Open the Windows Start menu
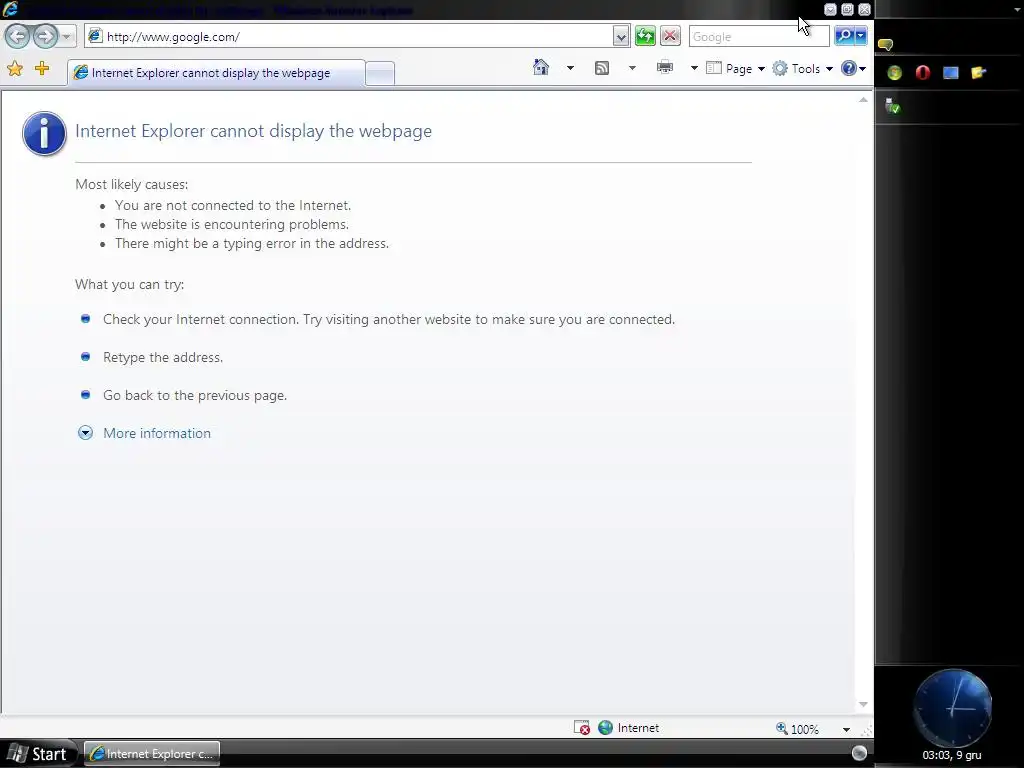The width and height of the screenshot is (1024, 768). point(38,754)
